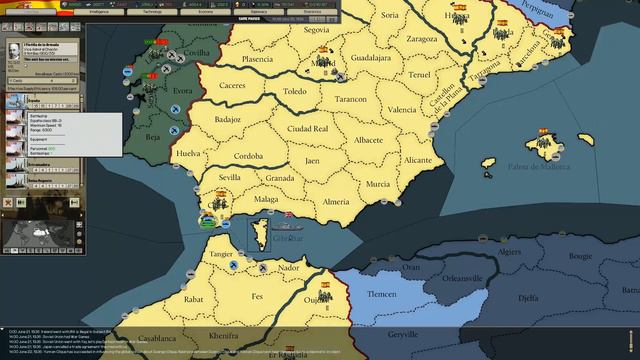Click the port icon off Valencia coast

(435, 126)
